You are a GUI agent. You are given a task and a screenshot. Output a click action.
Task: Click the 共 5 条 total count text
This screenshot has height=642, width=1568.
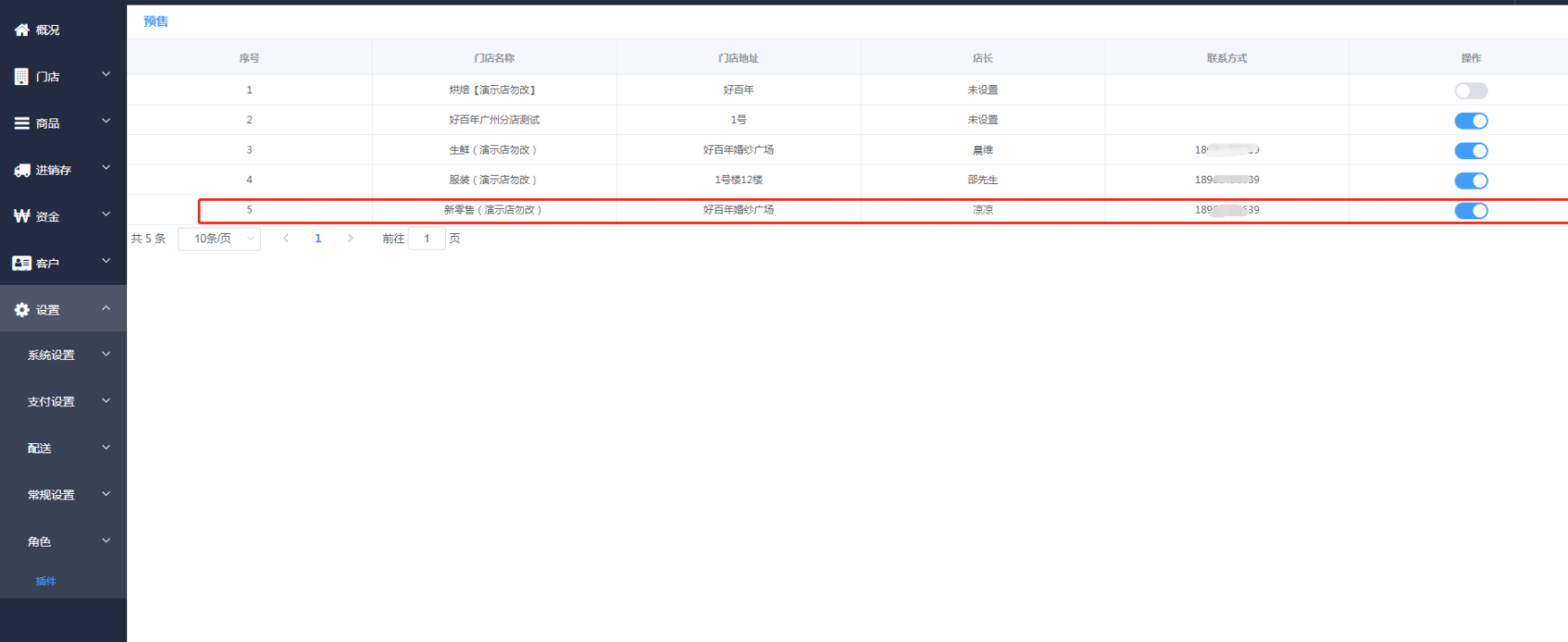148,239
